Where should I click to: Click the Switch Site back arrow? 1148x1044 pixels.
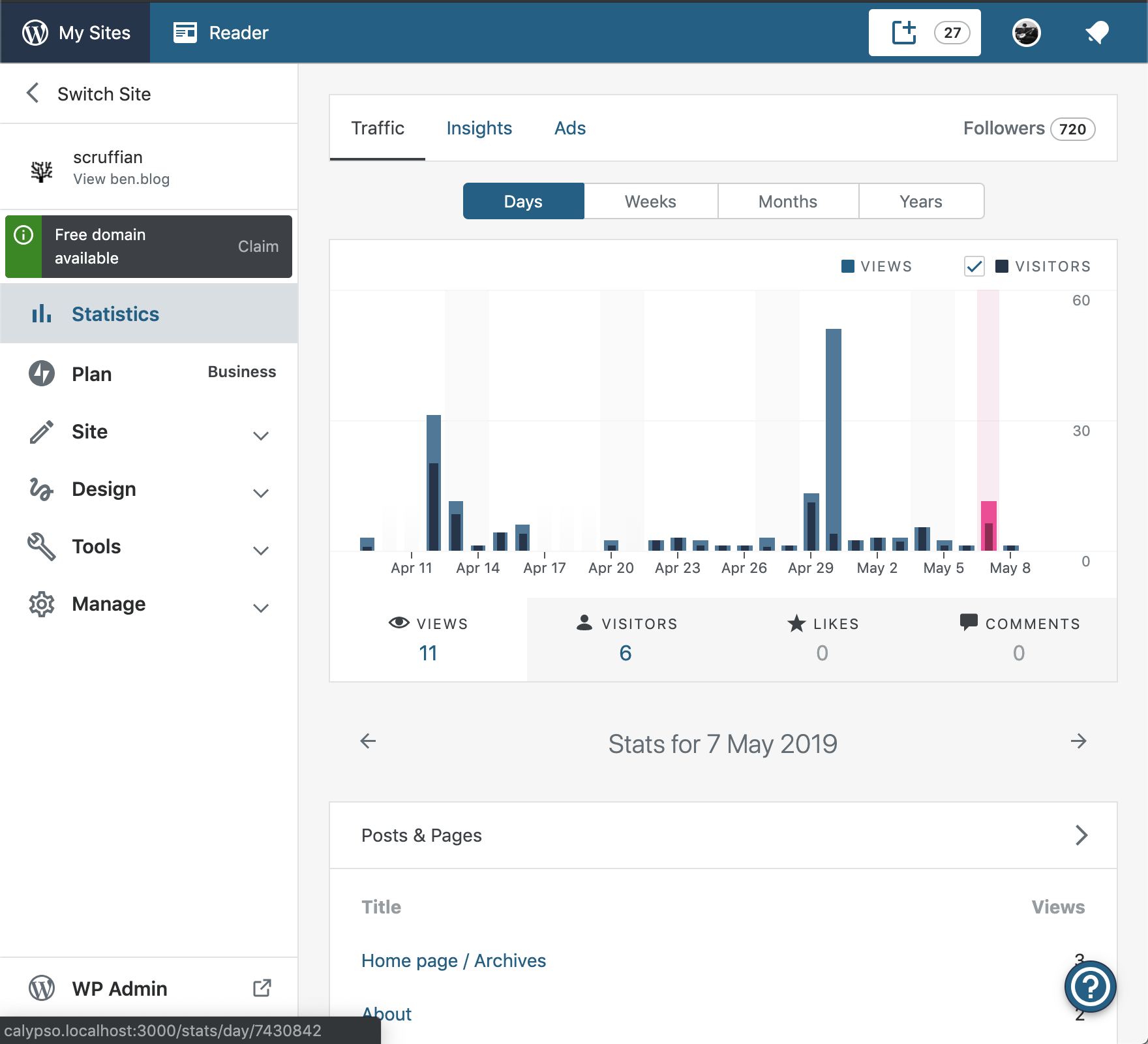tap(33, 93)
